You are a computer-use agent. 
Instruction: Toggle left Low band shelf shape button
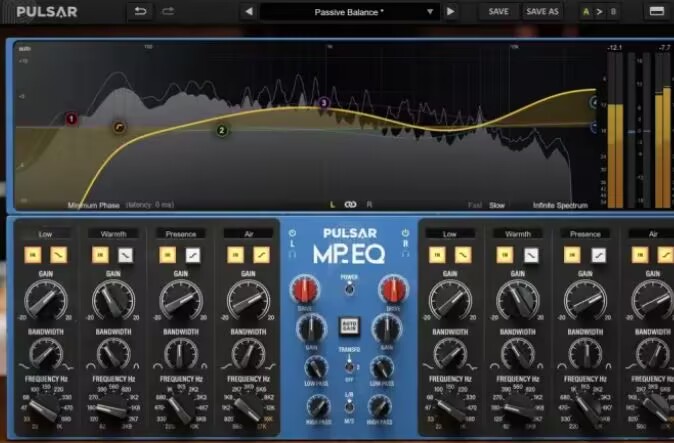pos(58,255)
